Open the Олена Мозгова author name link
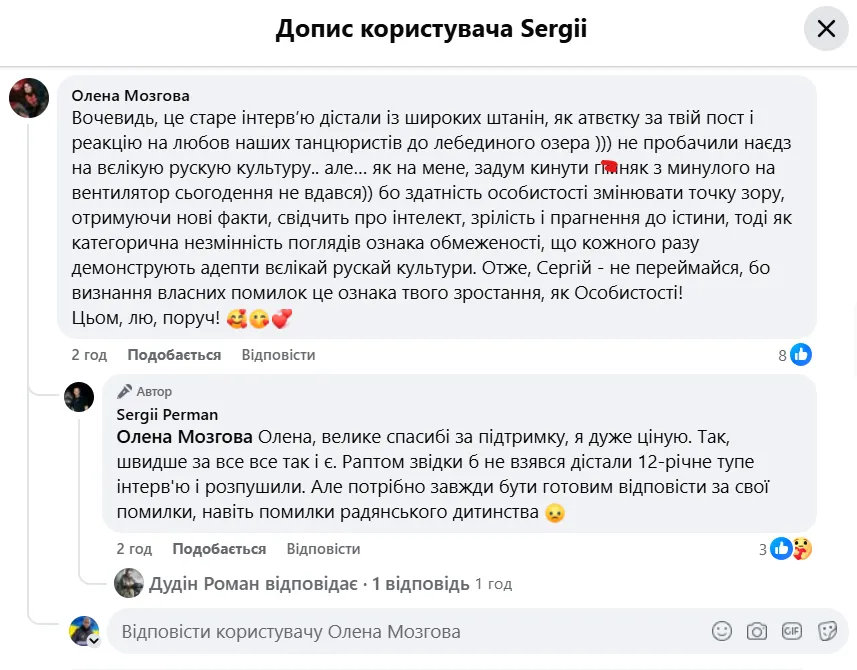Viewport: 857px width, 670px height. [x=131, y=96]
